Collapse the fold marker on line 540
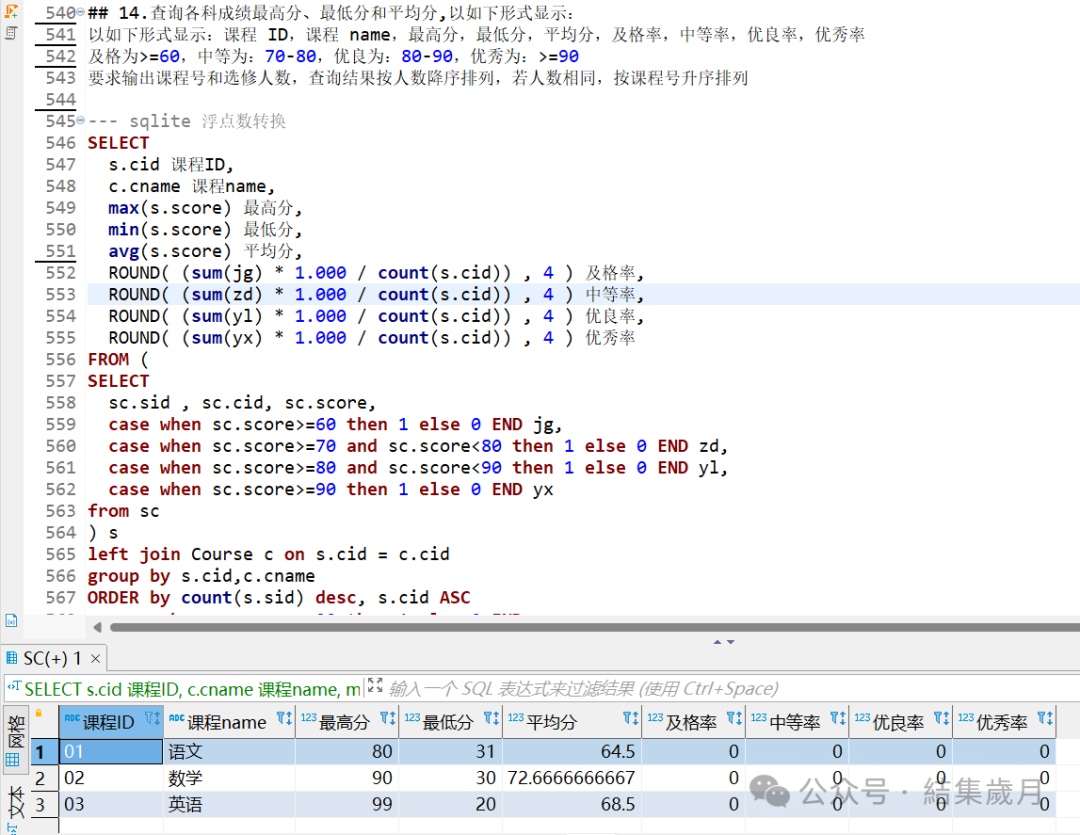Screen dimensions: 1080x835 click(x=81, y=12)
